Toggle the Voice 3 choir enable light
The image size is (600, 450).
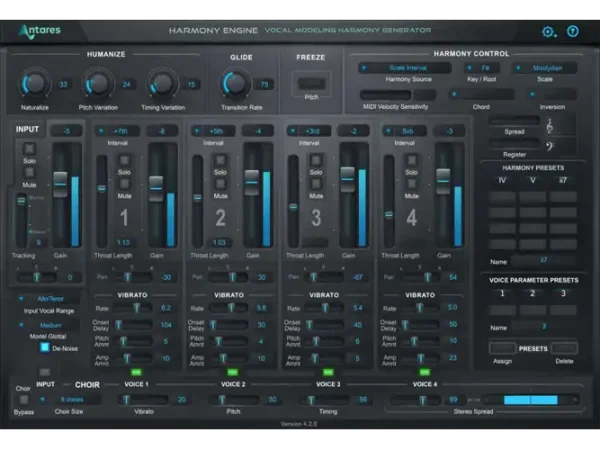coord(328,372)
